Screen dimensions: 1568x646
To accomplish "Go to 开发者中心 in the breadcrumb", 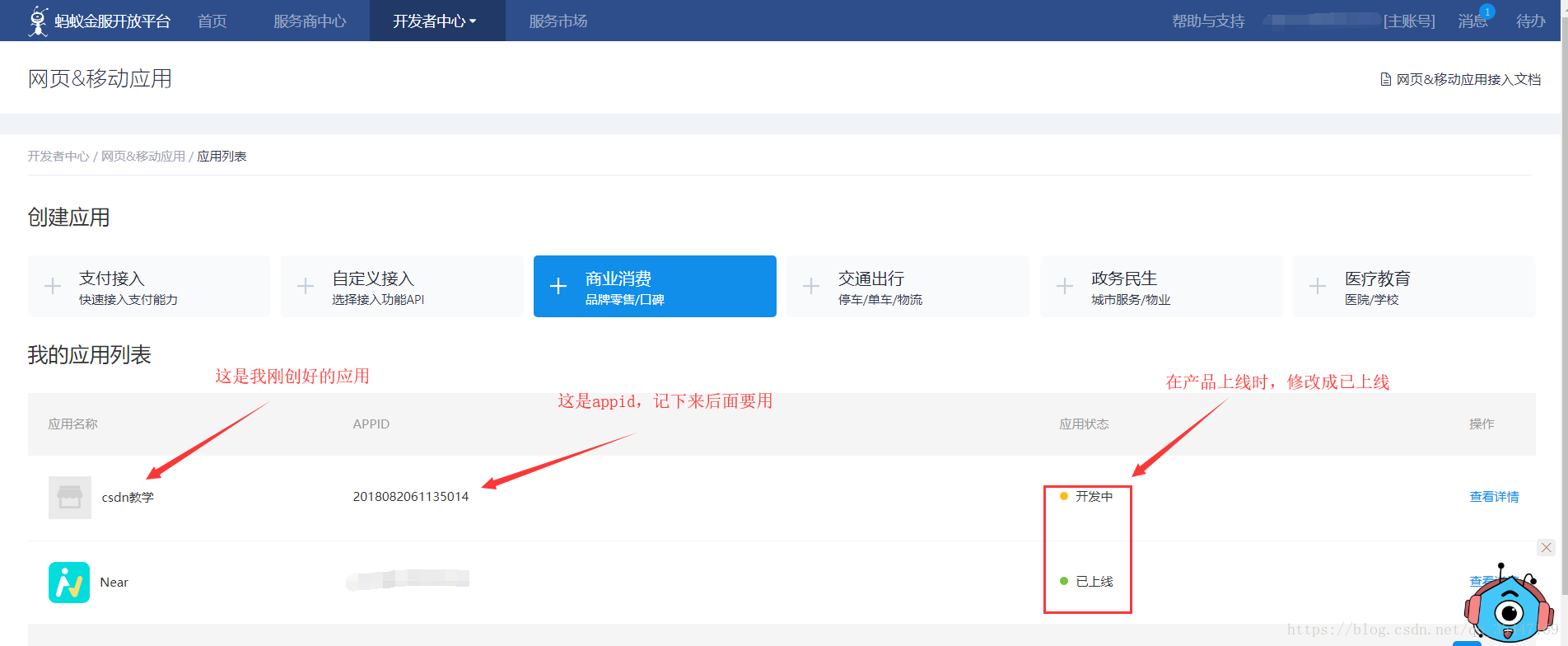I will pyautogui.click(x=58, y=156).
